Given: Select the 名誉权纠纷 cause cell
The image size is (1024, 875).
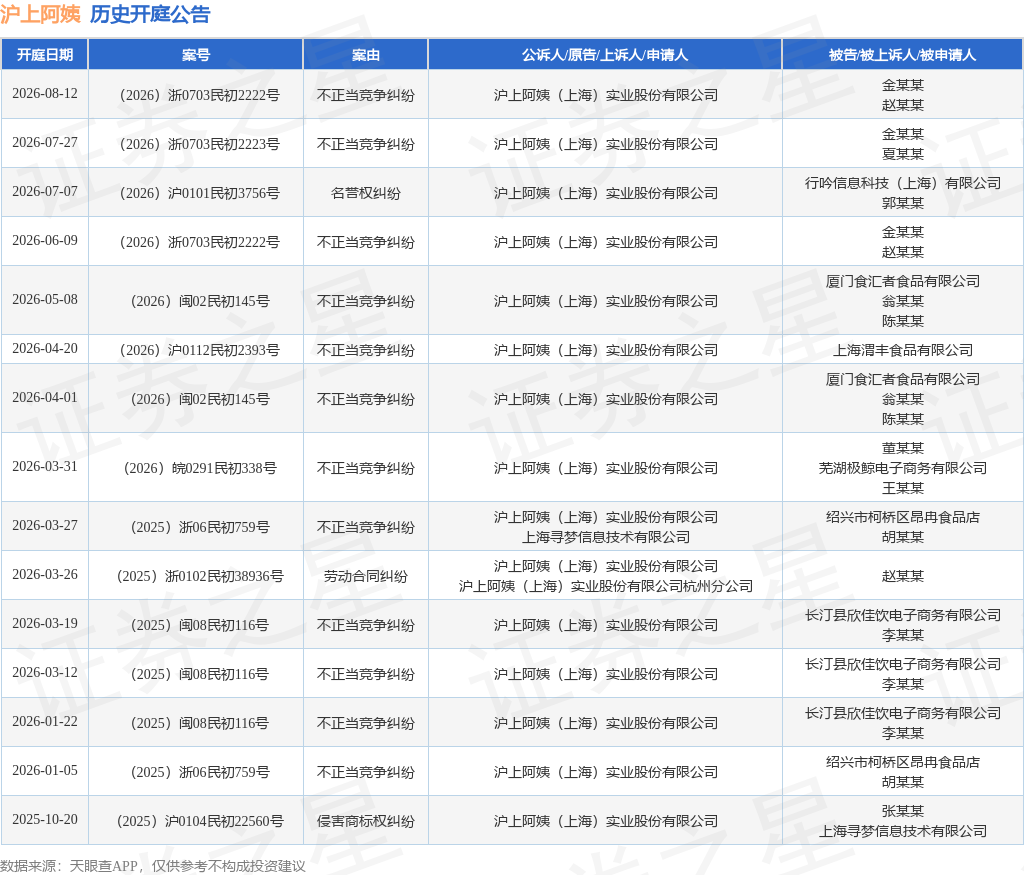Looking at the screenshot, I should point(366,193).
